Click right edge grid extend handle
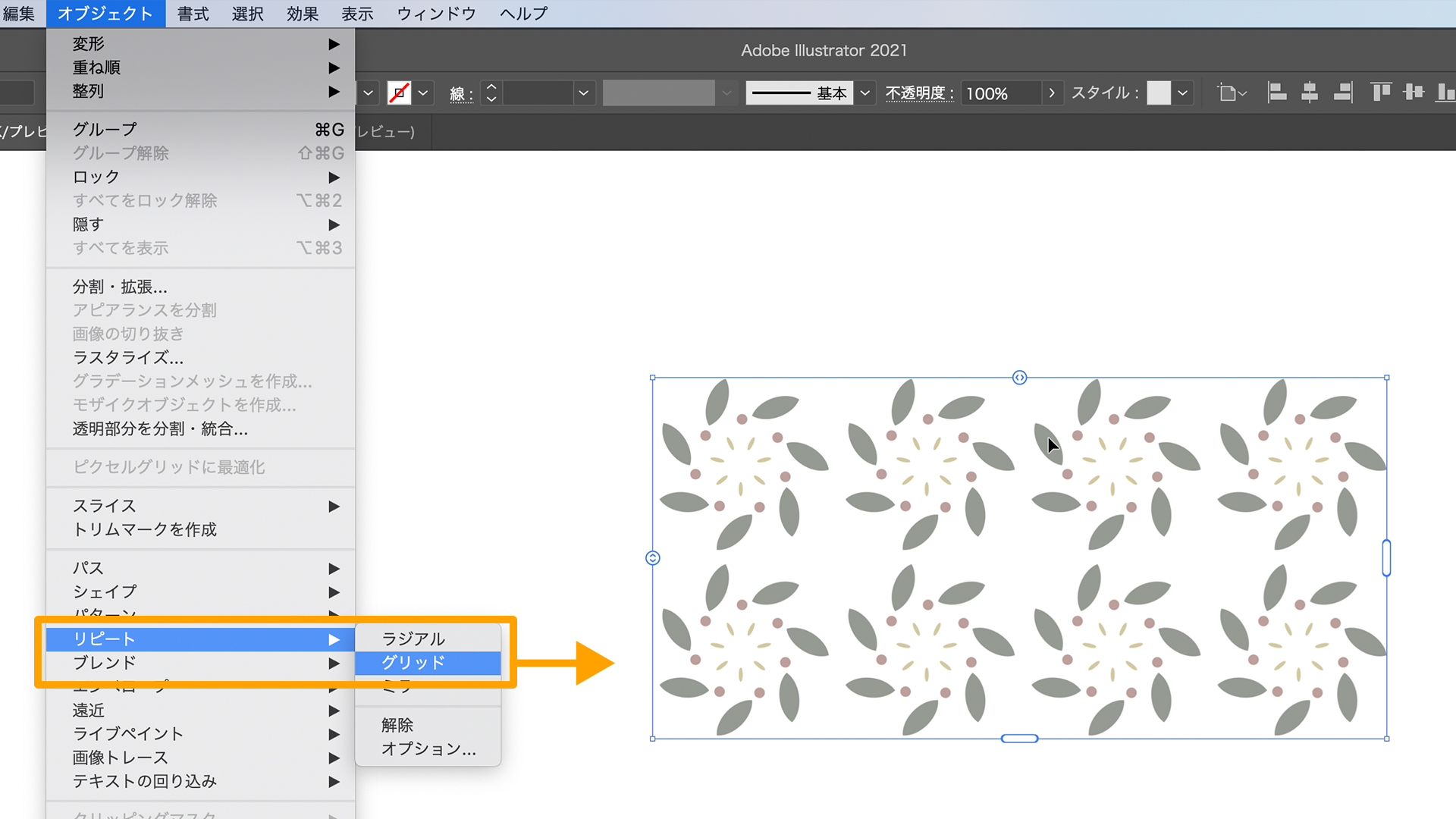 (x=1386, y=558)
